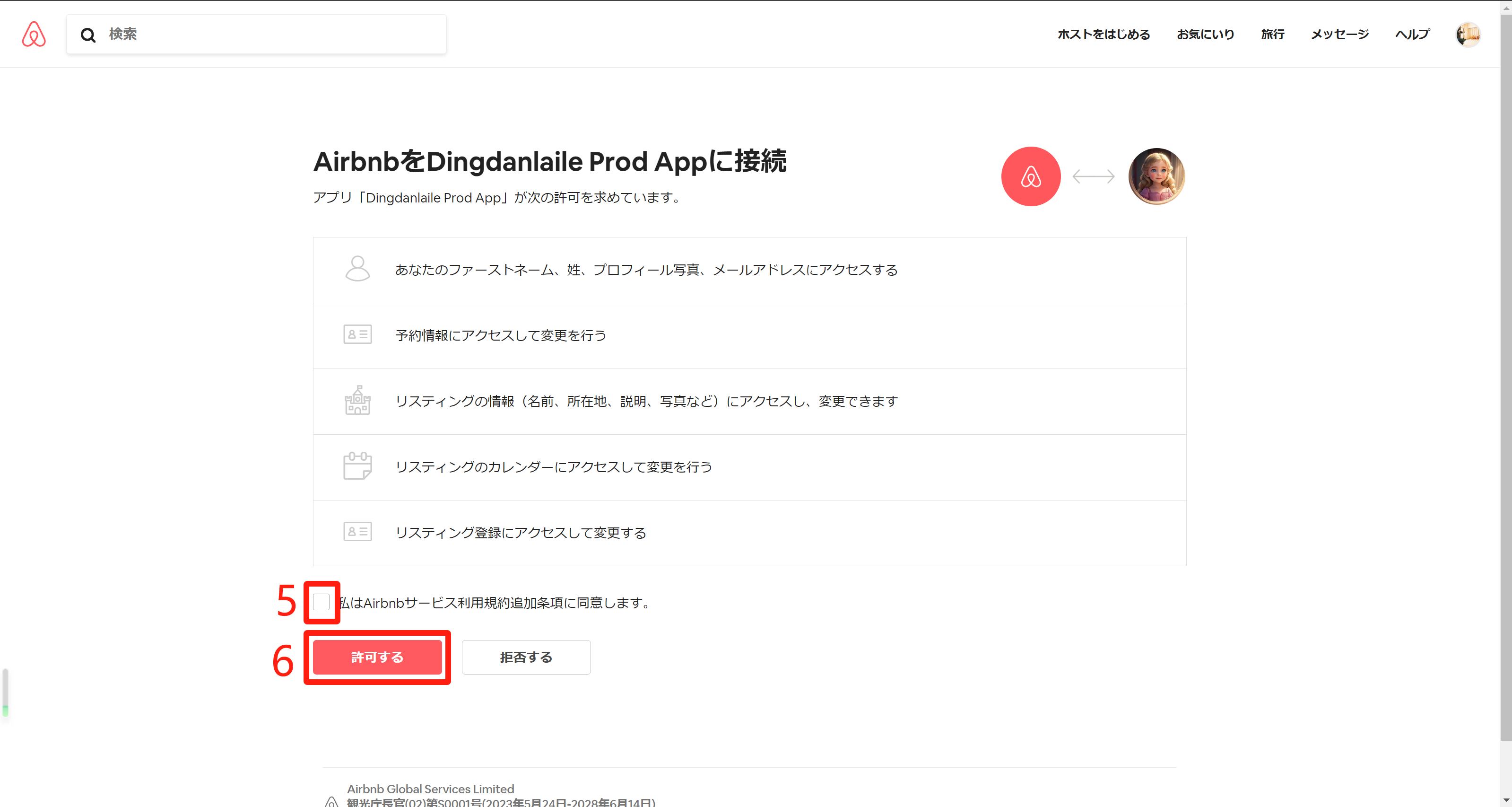Click the listing information access permission text
This screenshot has height=807, width=1512.
pyautogui.click(x=646, y=401)
